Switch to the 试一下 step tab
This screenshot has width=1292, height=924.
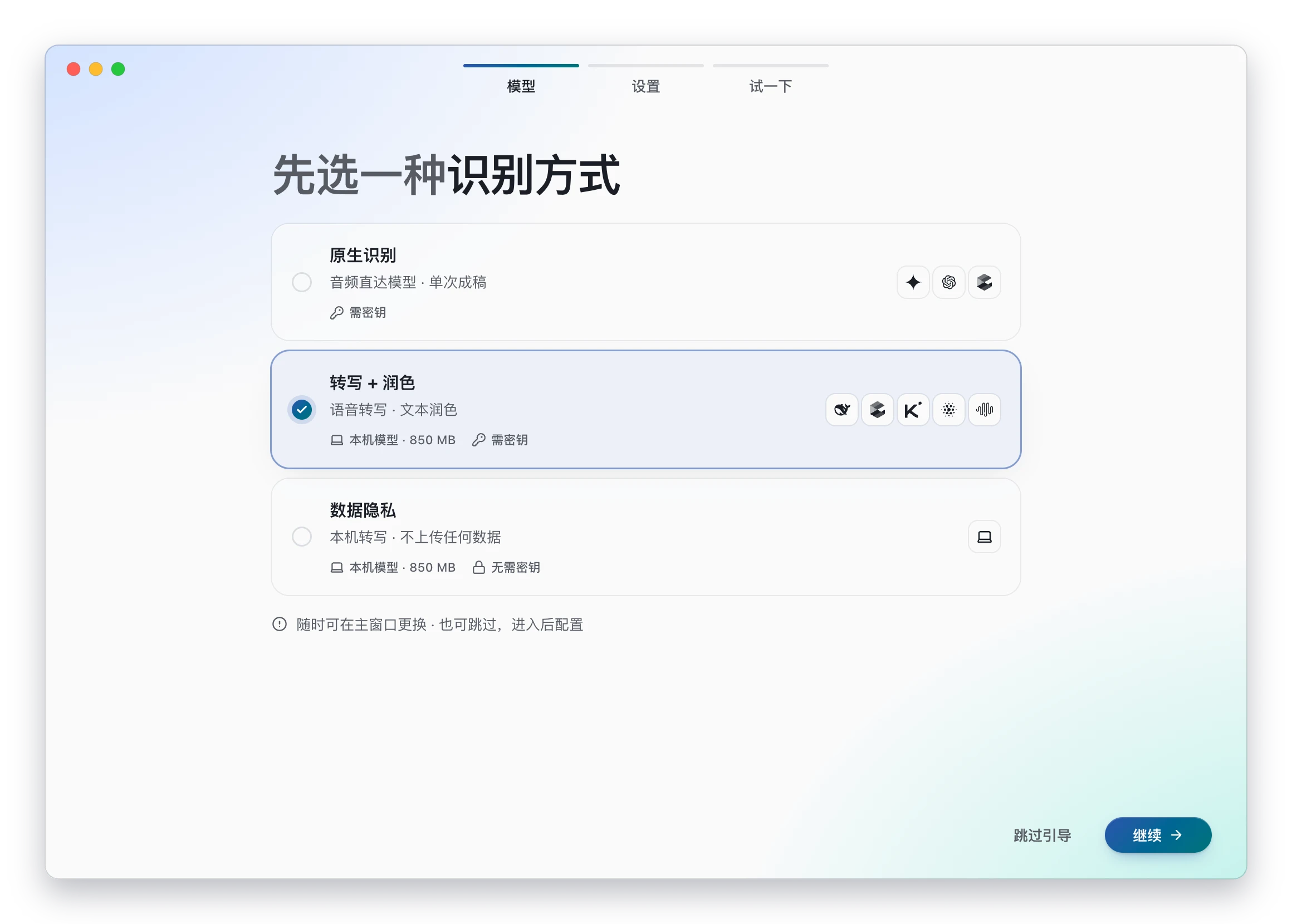tap(770, 80)
